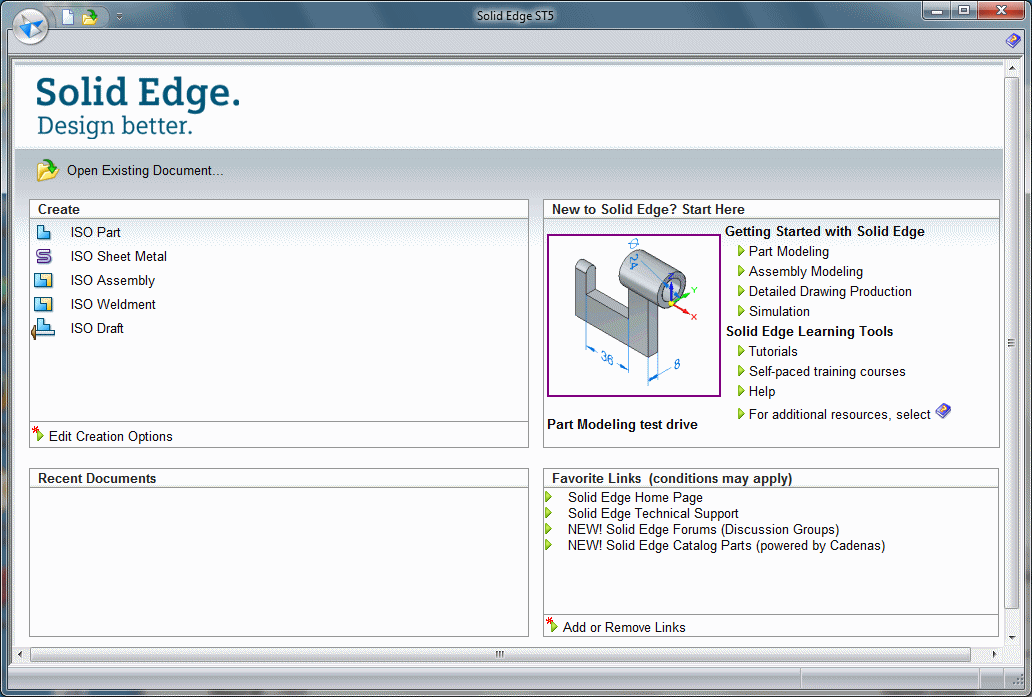The width and height of the screenshot is (1032, 697).
Task: Click the horizontal scrollbar left arrow
Action: point(20,654)
